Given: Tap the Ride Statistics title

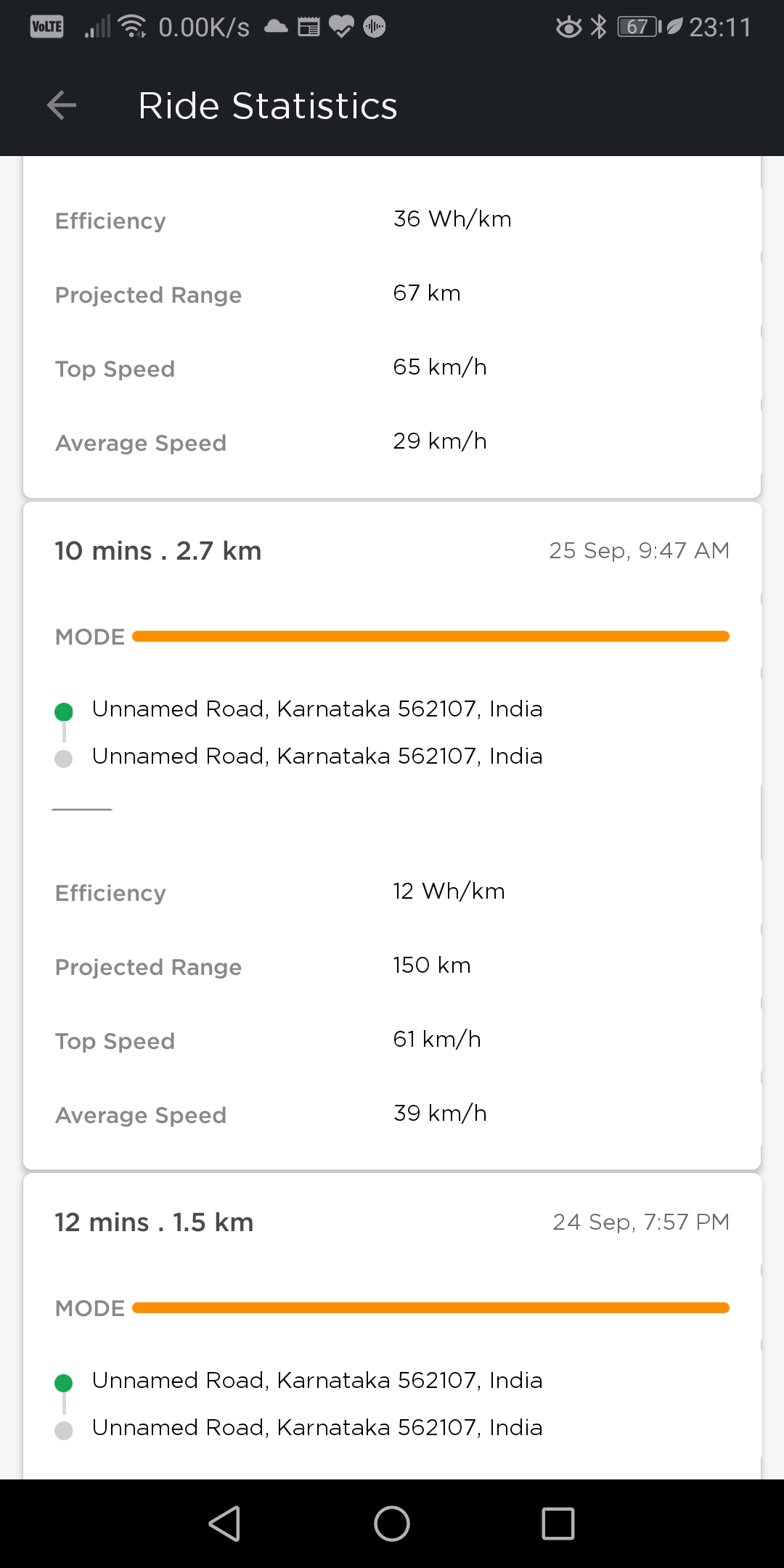Looking at the screenshot, I should (268, 105).
